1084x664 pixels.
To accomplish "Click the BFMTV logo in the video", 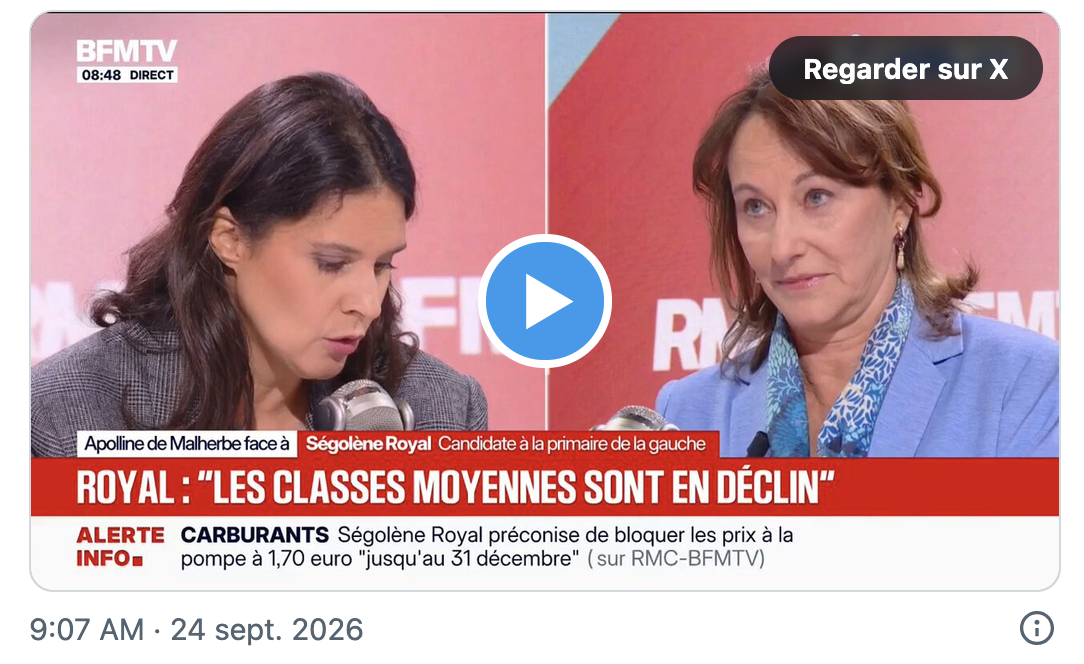I will [127, 51].
